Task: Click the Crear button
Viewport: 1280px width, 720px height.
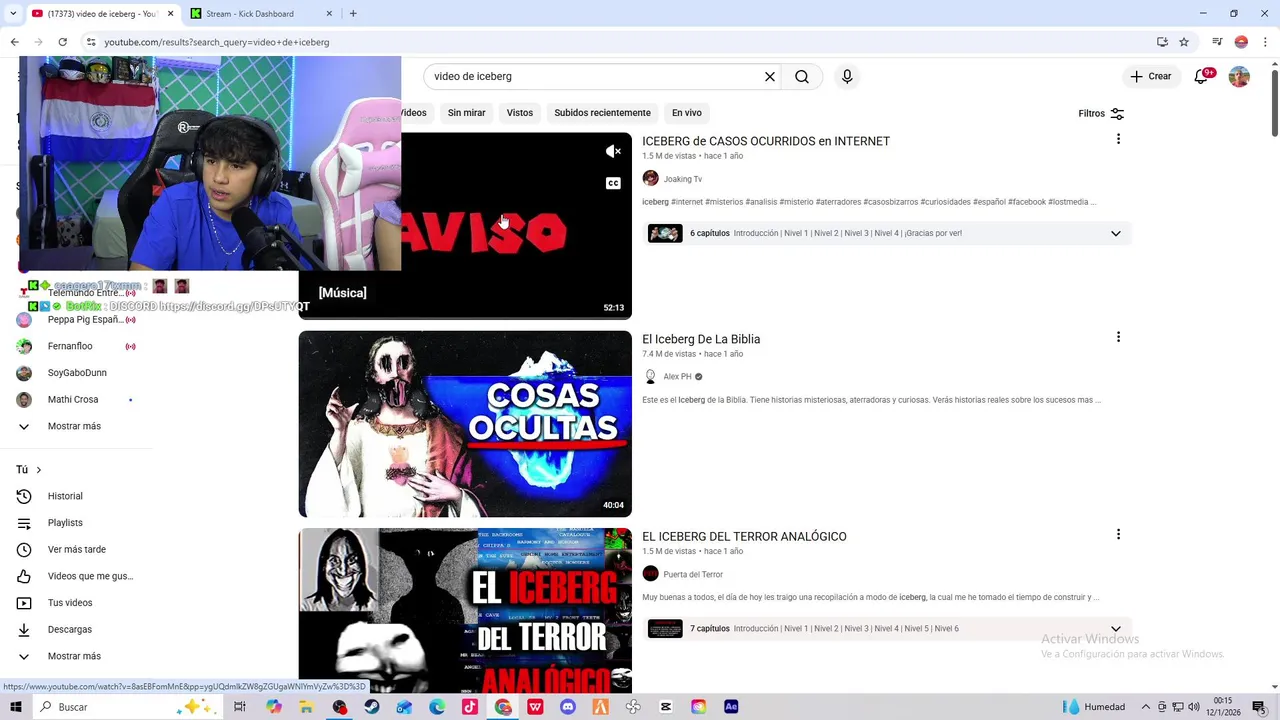Action: click(x=1150, y=77)
